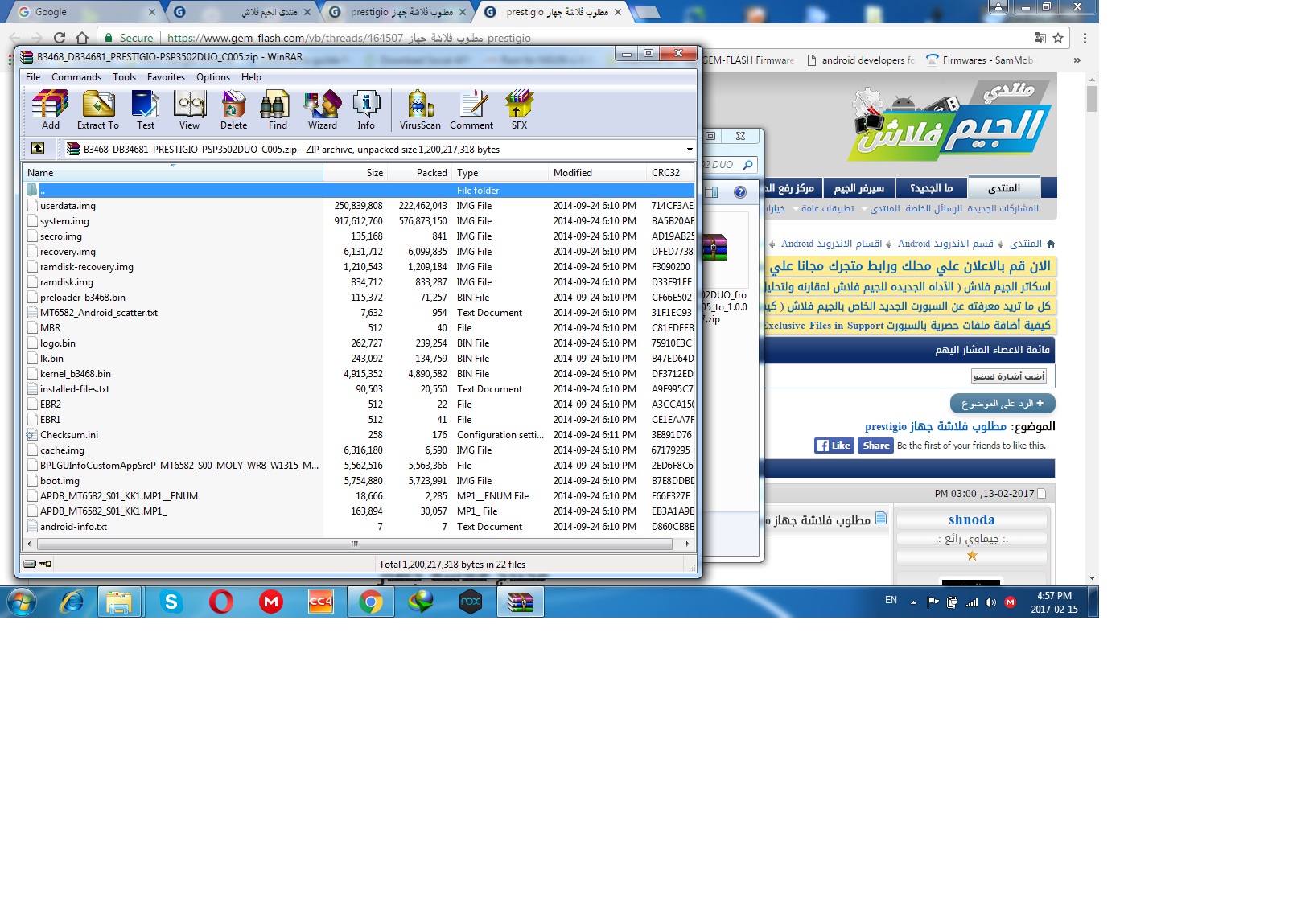Start the VirusScan tool

(420, 110)
